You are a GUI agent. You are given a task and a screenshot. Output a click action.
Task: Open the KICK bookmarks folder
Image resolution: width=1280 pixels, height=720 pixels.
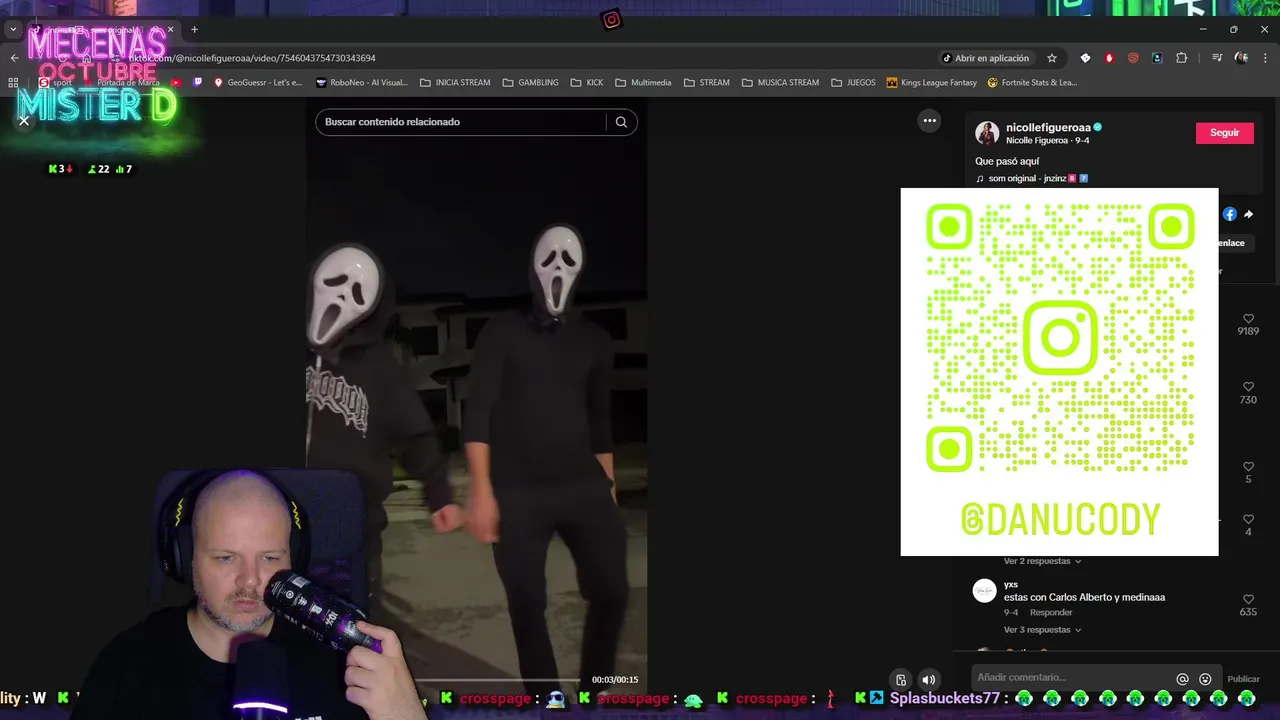pyautogui.click(x=587, y=83)
